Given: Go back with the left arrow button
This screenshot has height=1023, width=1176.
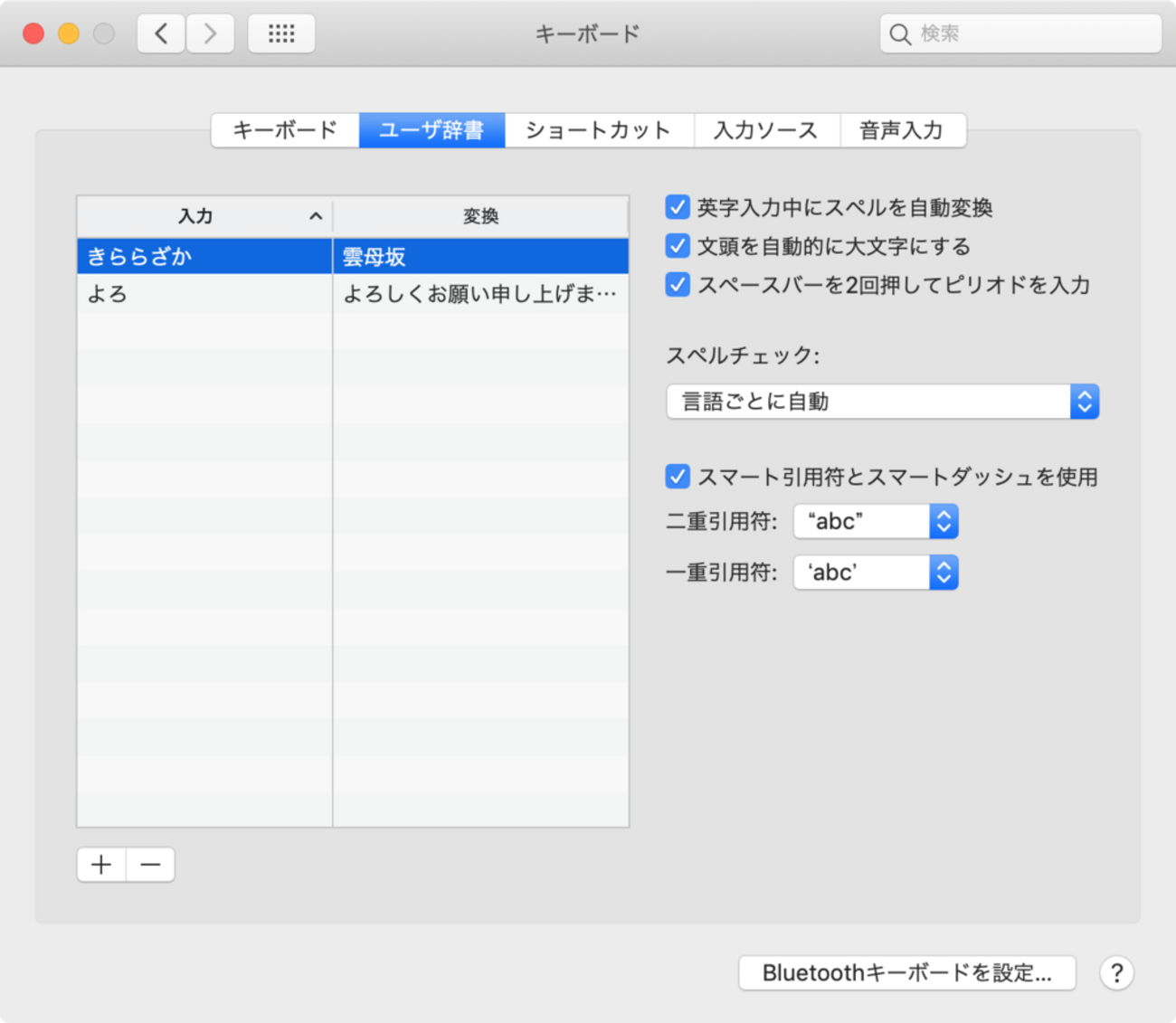Looking at the screenshot, I should 162,33.
